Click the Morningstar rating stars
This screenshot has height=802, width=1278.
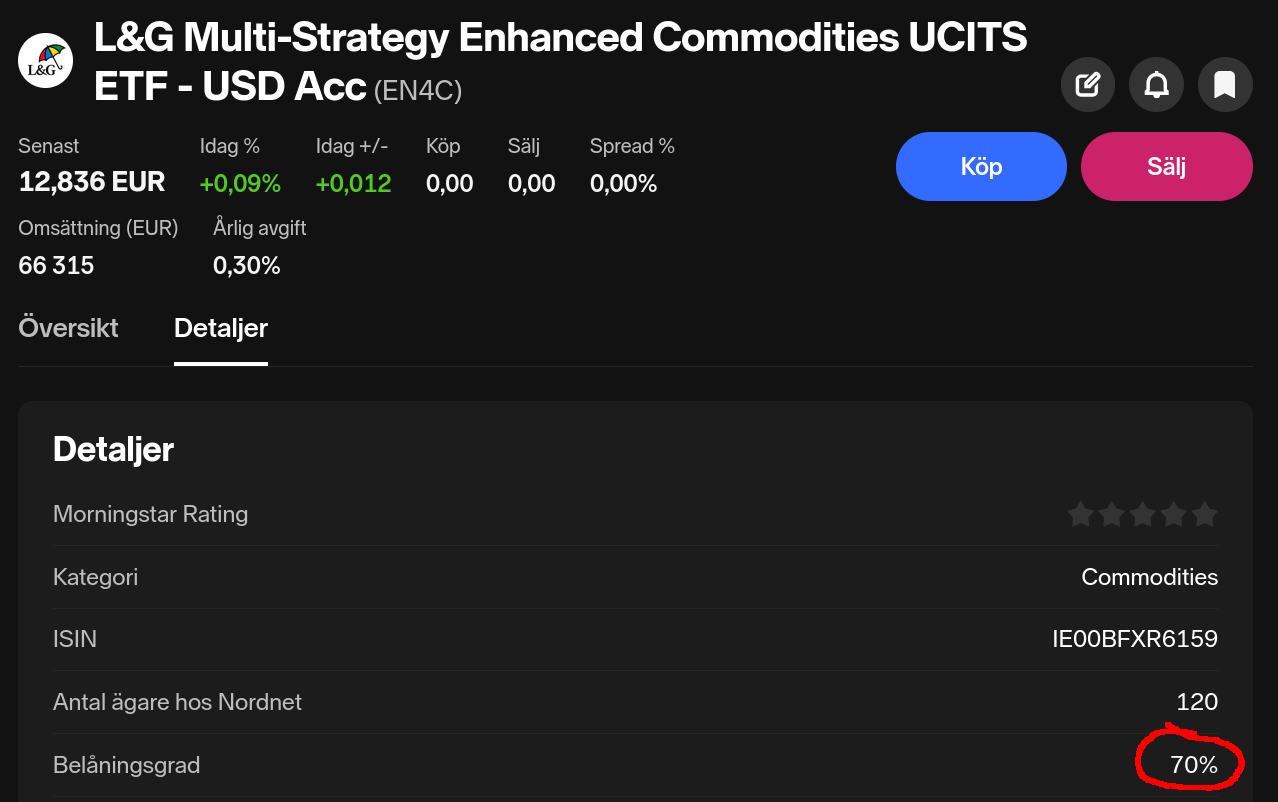(x=1142, y=515)
